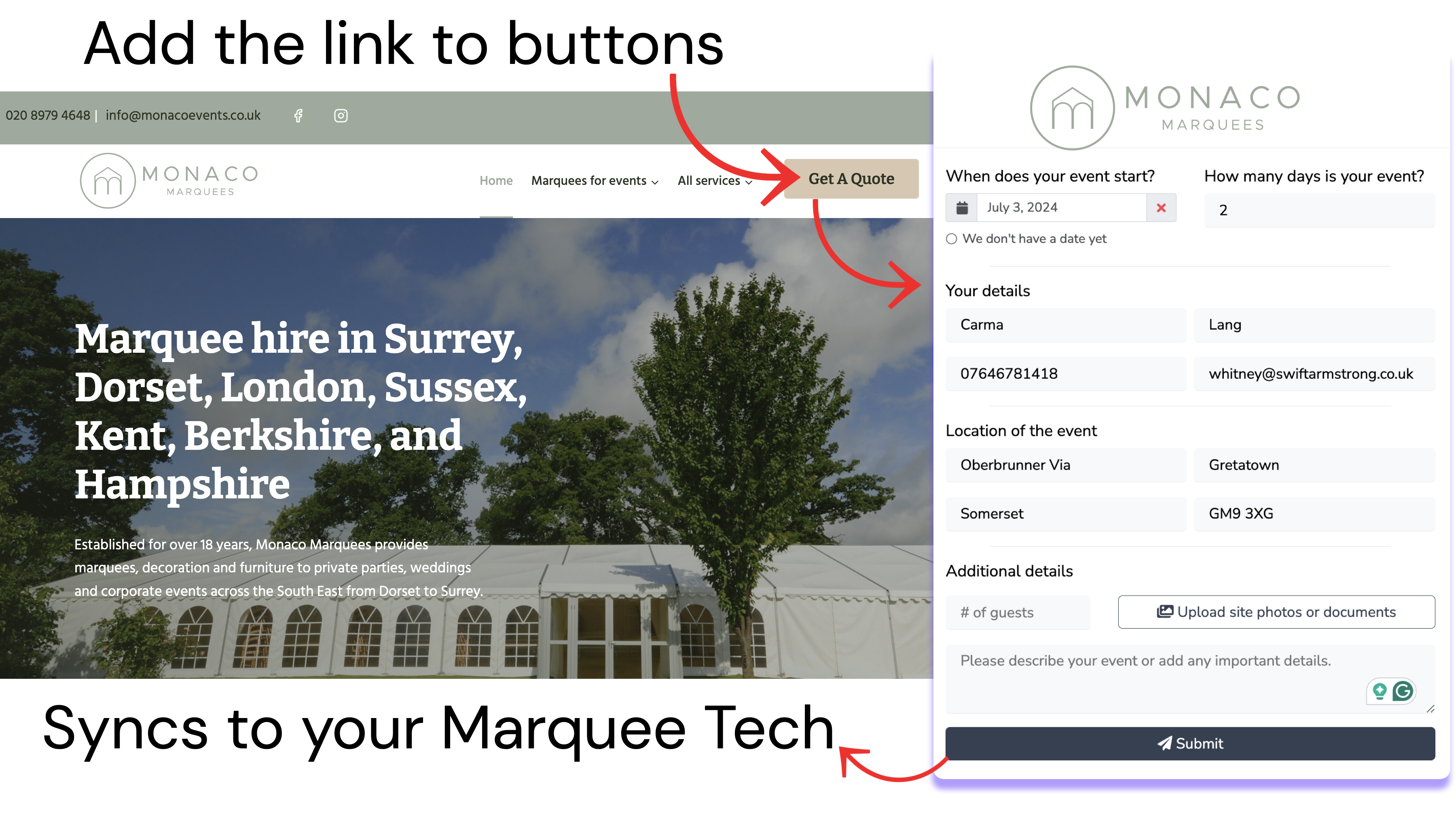The image size is (1456, 822).
Task: Click the event days field showing 2
Action: coord(1319,210)
